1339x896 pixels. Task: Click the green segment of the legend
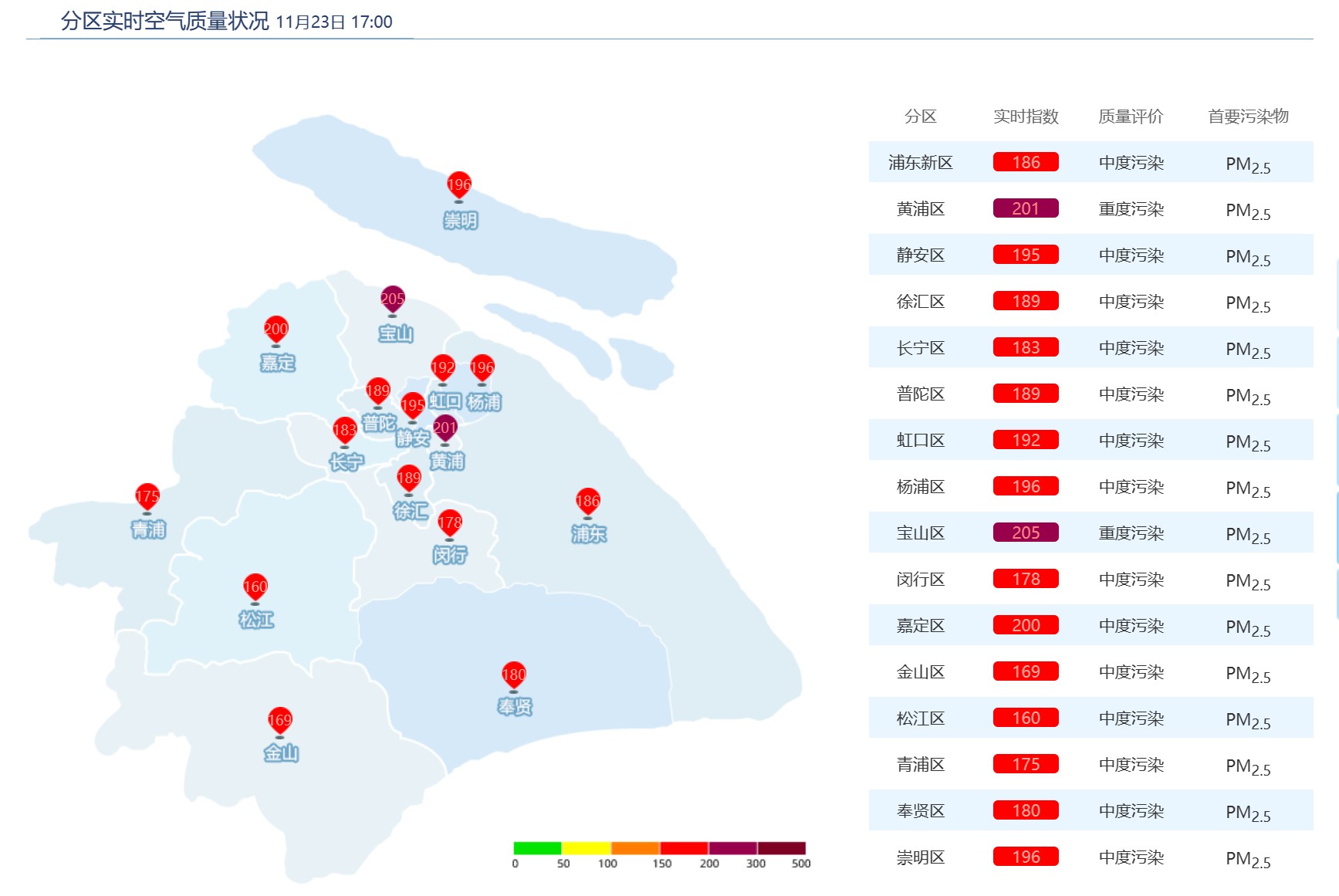[537, 848]
